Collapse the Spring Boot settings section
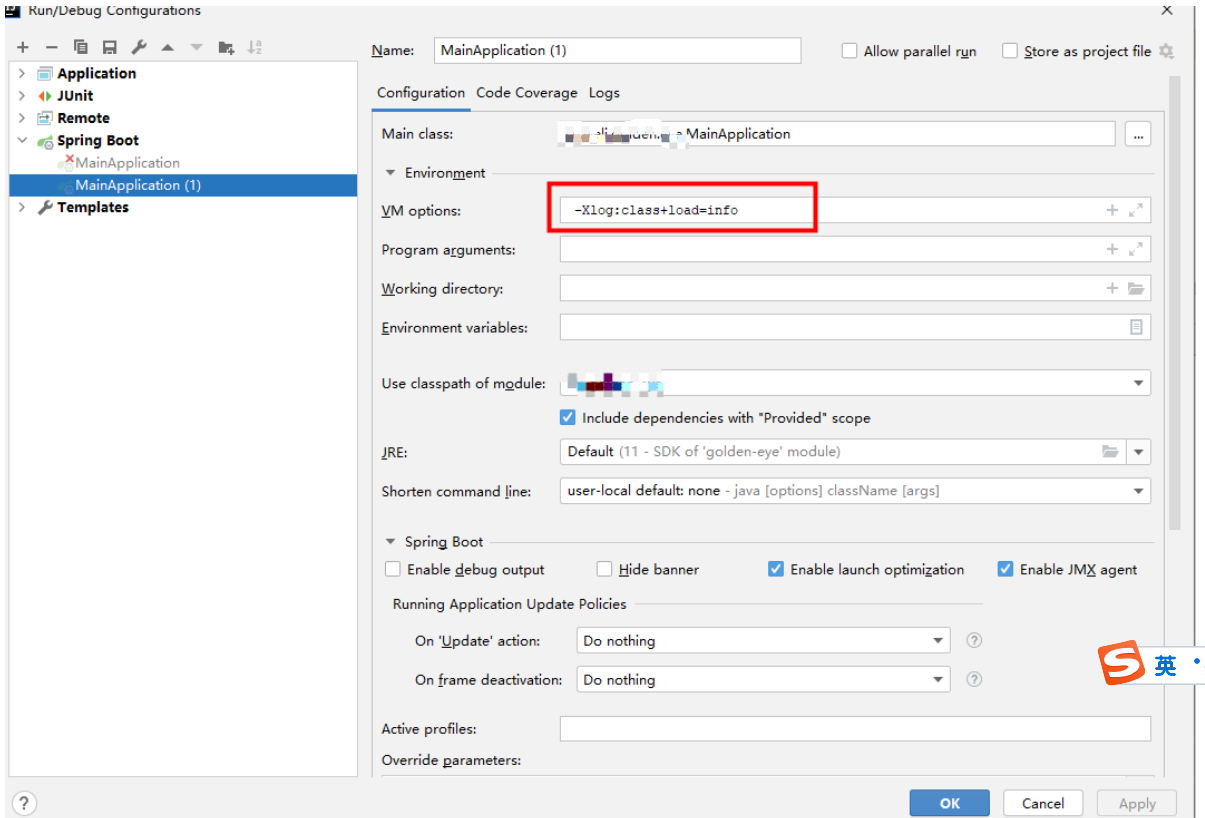This screenshot has width=1205, height=818. point(391,542)
